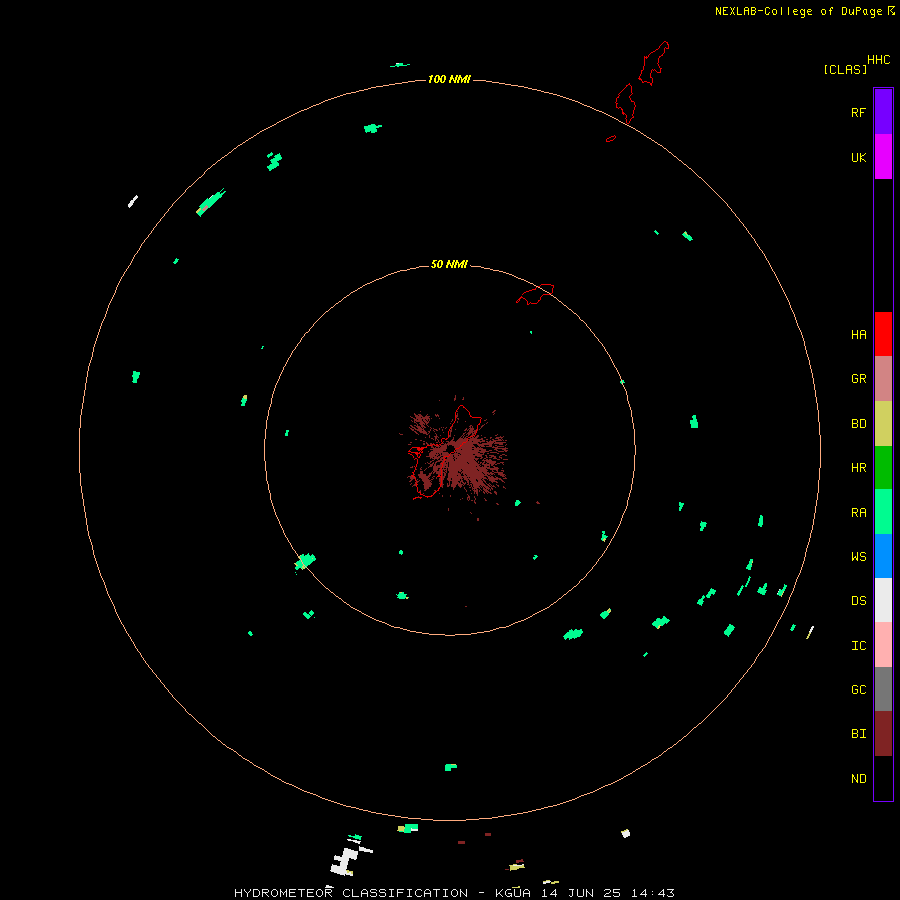Pick the RA light green legend swatch
The image size is (900, 900).
(883, 512)
